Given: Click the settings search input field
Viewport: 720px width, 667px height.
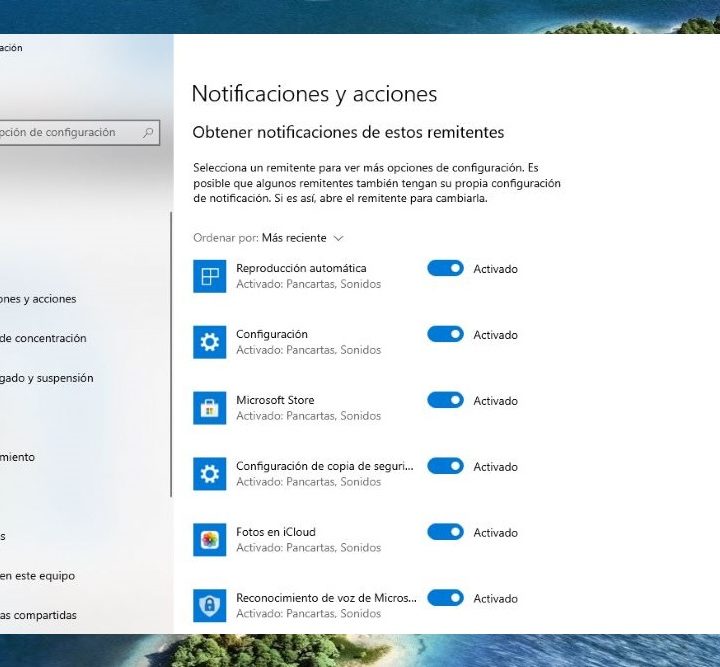Looking at the screenshot, I should click(x=78, y=133).
